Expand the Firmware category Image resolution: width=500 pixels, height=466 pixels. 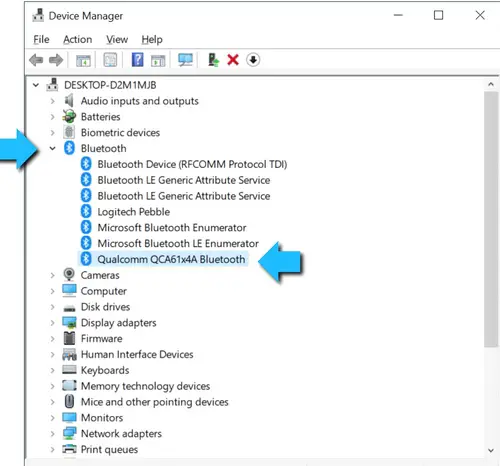coord(52,339)
